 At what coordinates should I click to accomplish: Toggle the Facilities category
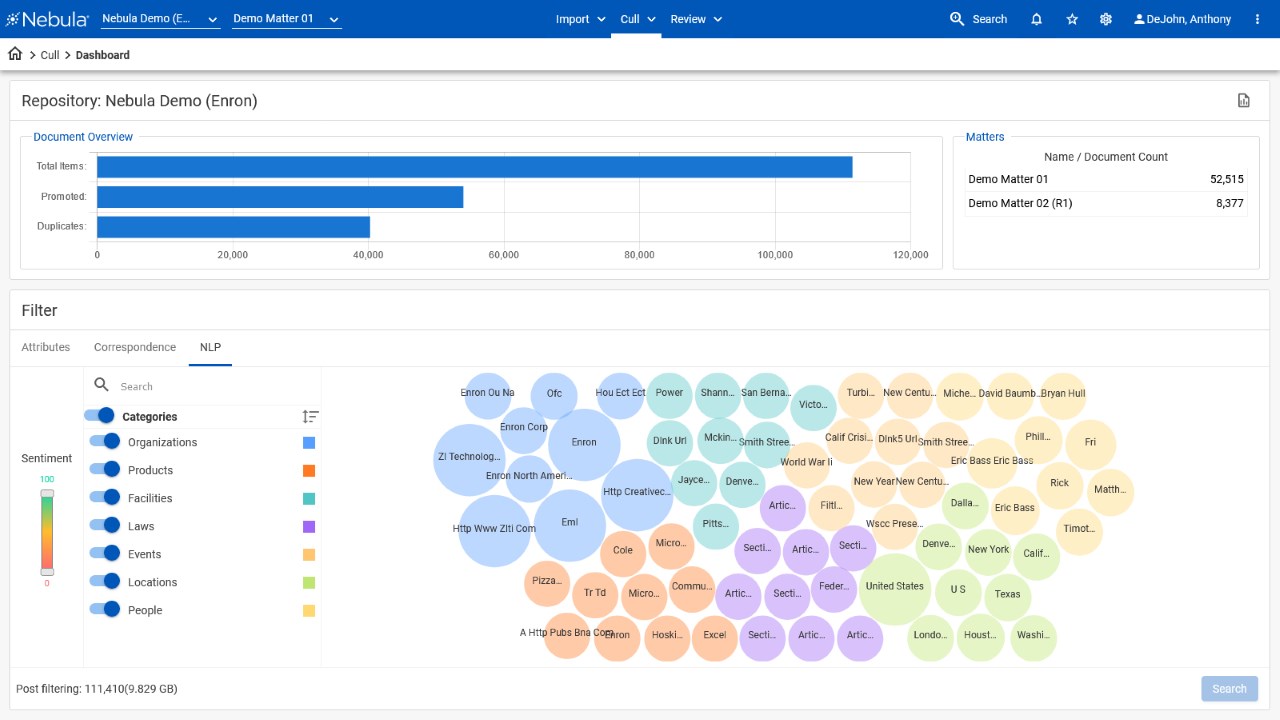point(104,497)
